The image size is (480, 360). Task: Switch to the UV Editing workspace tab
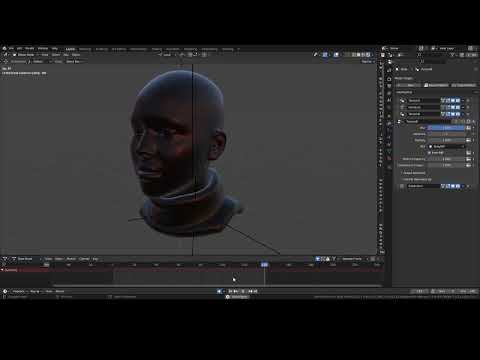tap(119, 49)
